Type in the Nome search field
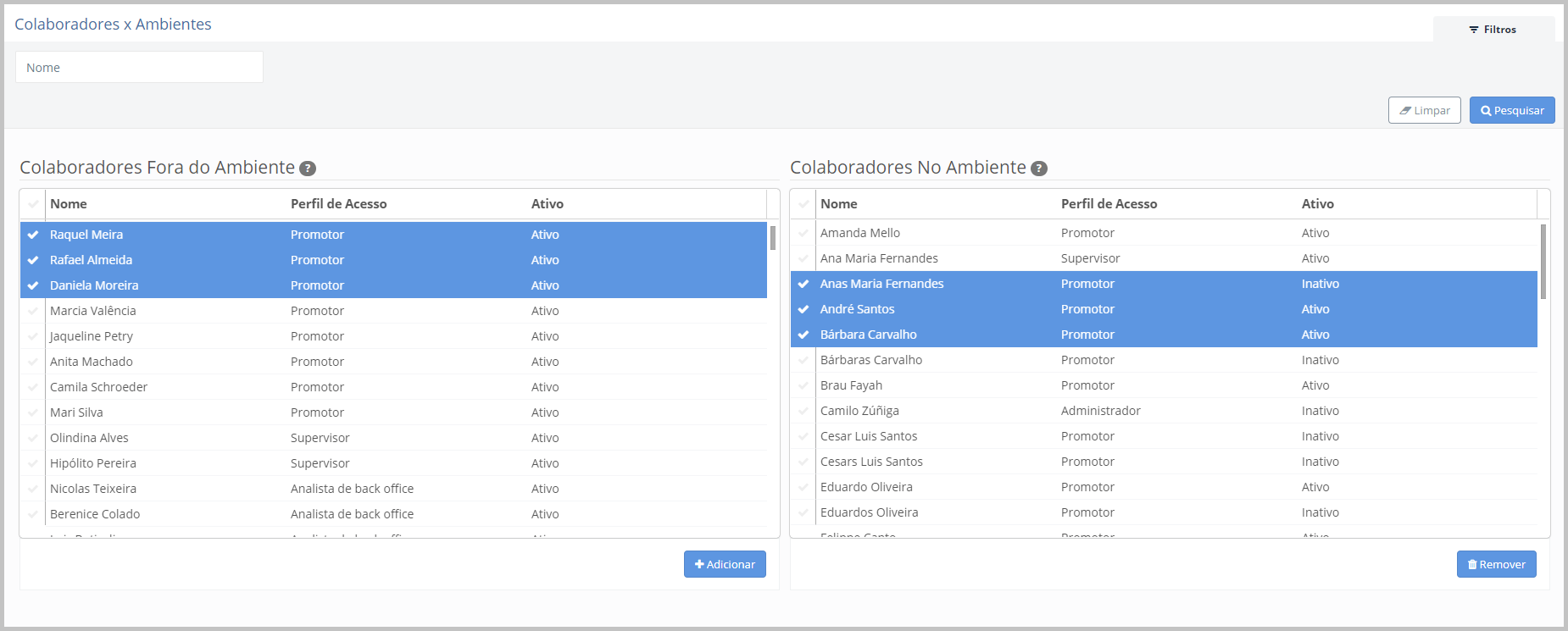Image resolution: width=1568 pixels, height=631 pixels. 139,68
